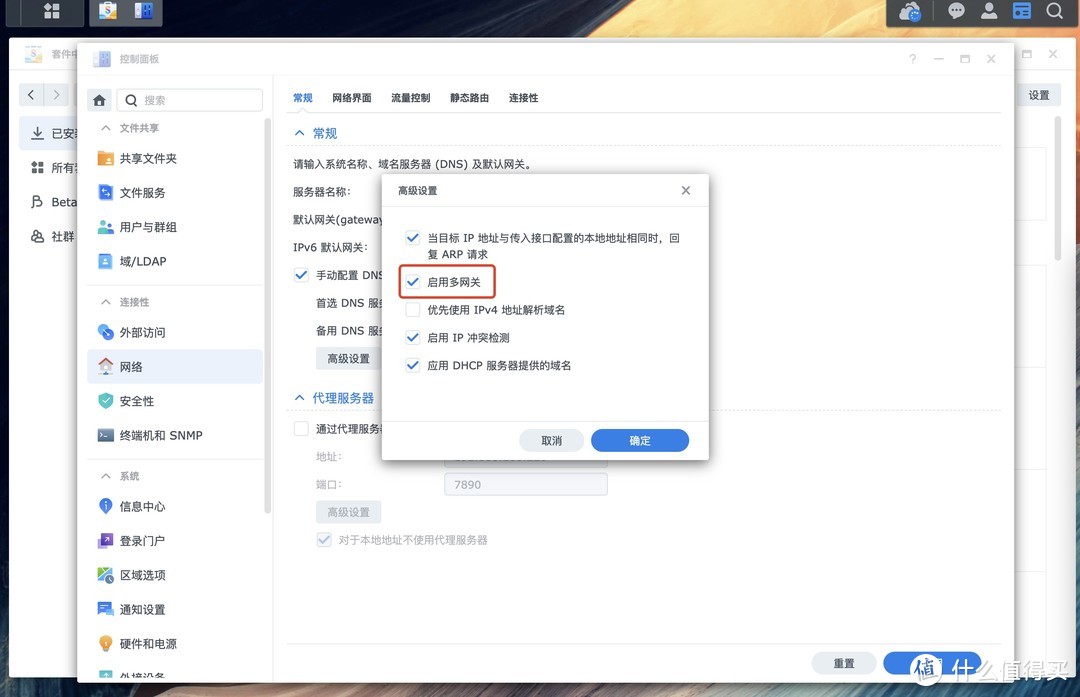Collapse the 常规 section
The image size is (1080, 697).
[x=298, y=133]
